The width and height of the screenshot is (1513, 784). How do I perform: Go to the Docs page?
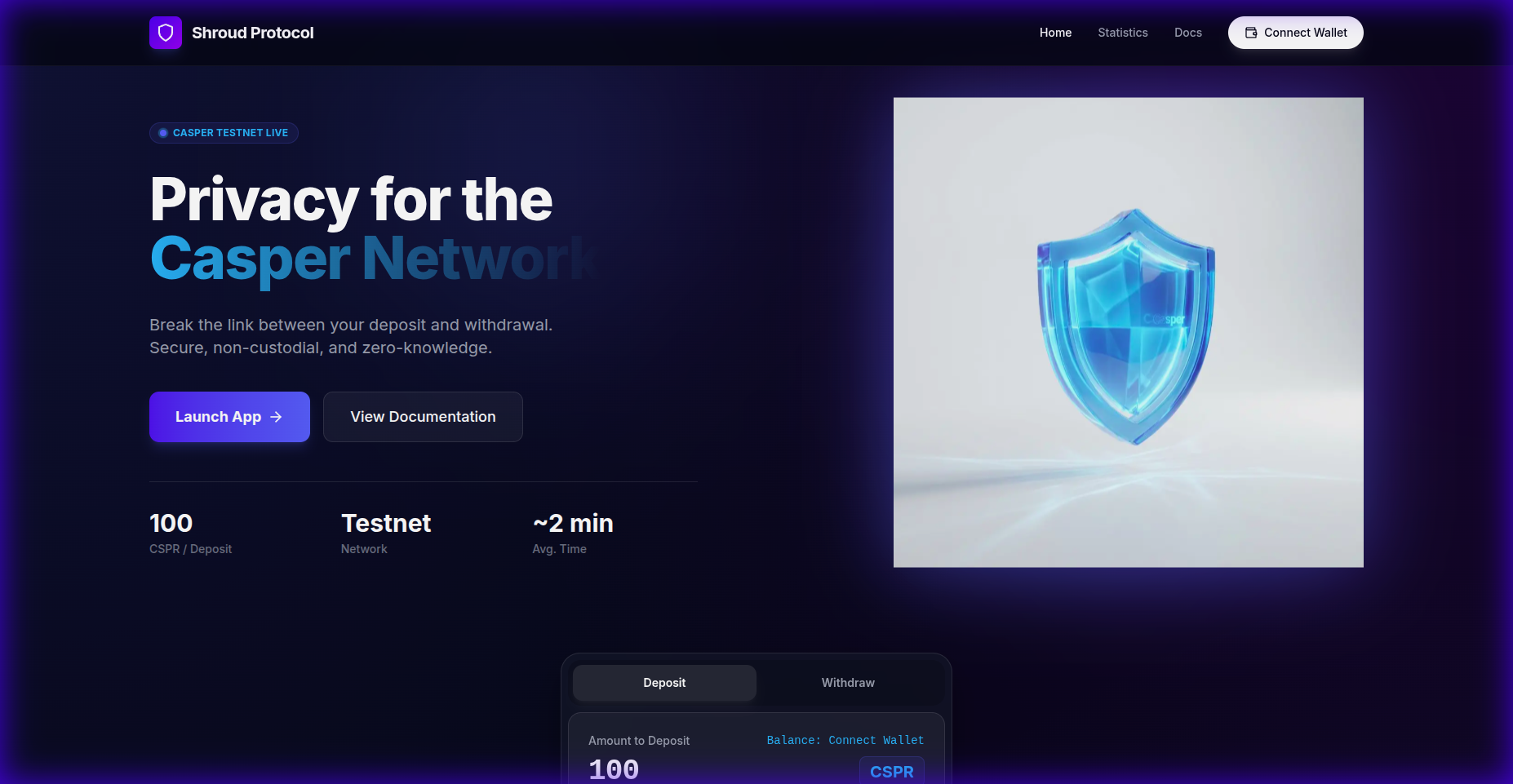point(1187,33)
